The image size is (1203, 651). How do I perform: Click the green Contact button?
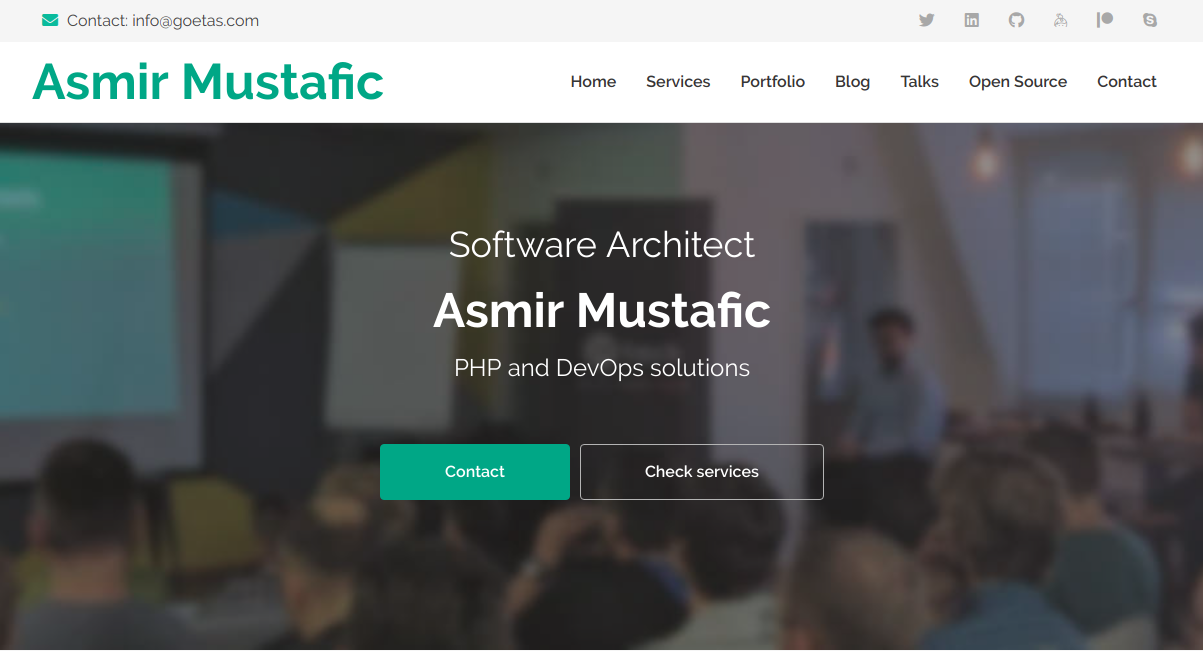tap(475, 472)
